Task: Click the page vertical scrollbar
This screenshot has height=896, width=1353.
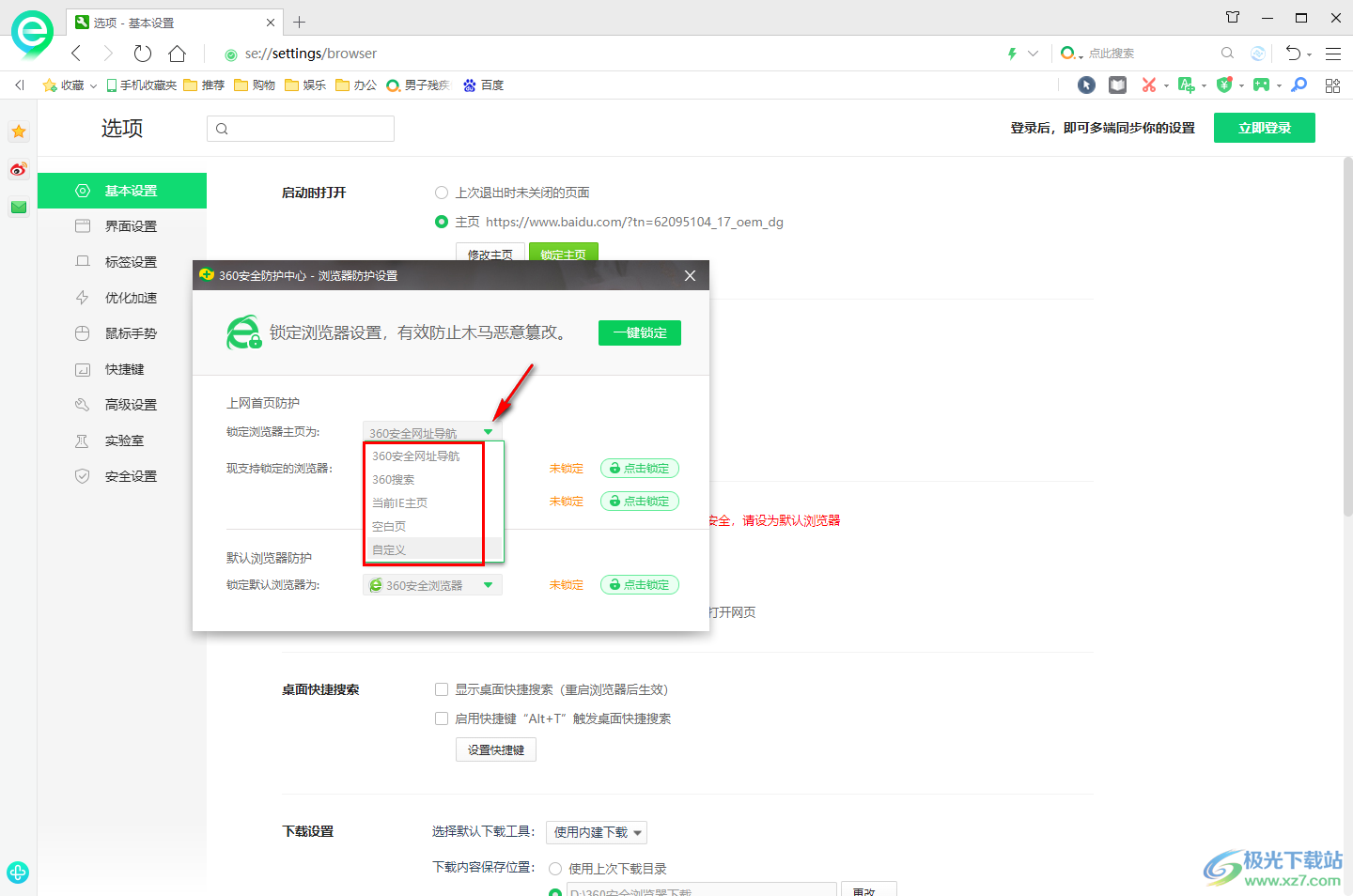Action: tap(1347, 338)
